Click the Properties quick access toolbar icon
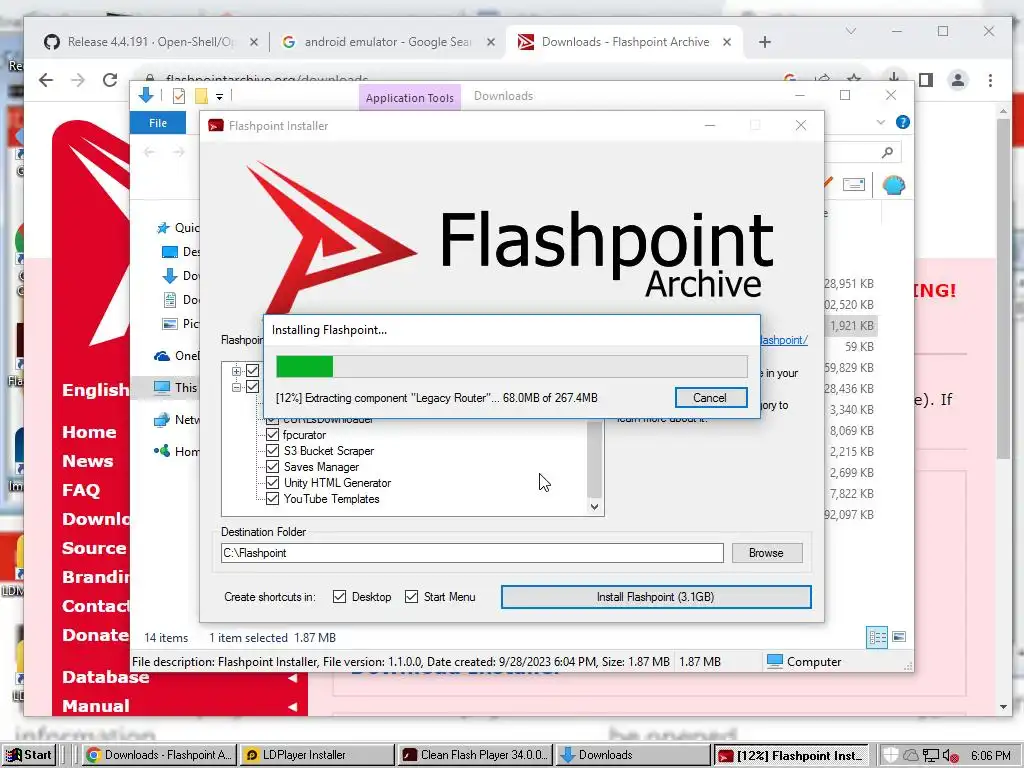1024x768 pixels. [x=178, y=96]
